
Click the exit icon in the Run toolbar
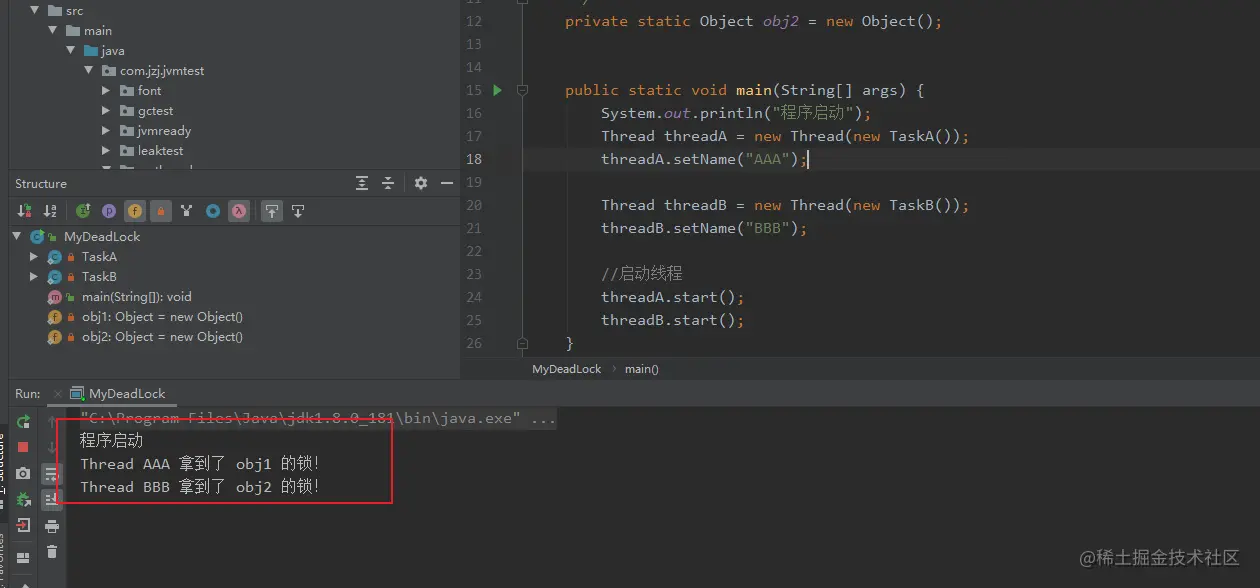[23, 525]
